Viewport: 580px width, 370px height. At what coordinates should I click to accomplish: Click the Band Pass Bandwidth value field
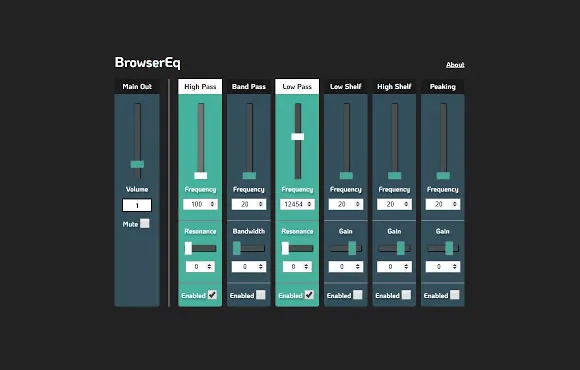click(x=249, y=267)
